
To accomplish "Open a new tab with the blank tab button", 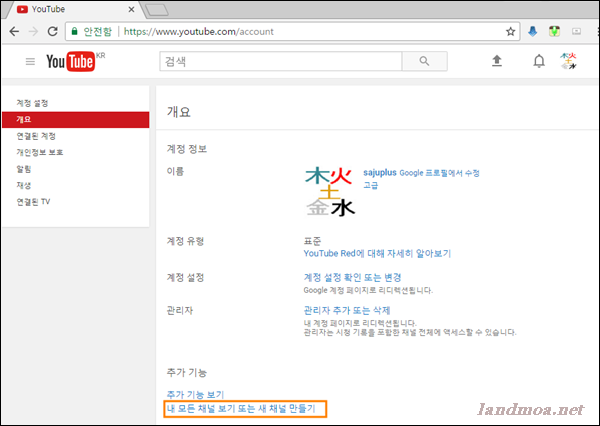I will coord(157,10).
